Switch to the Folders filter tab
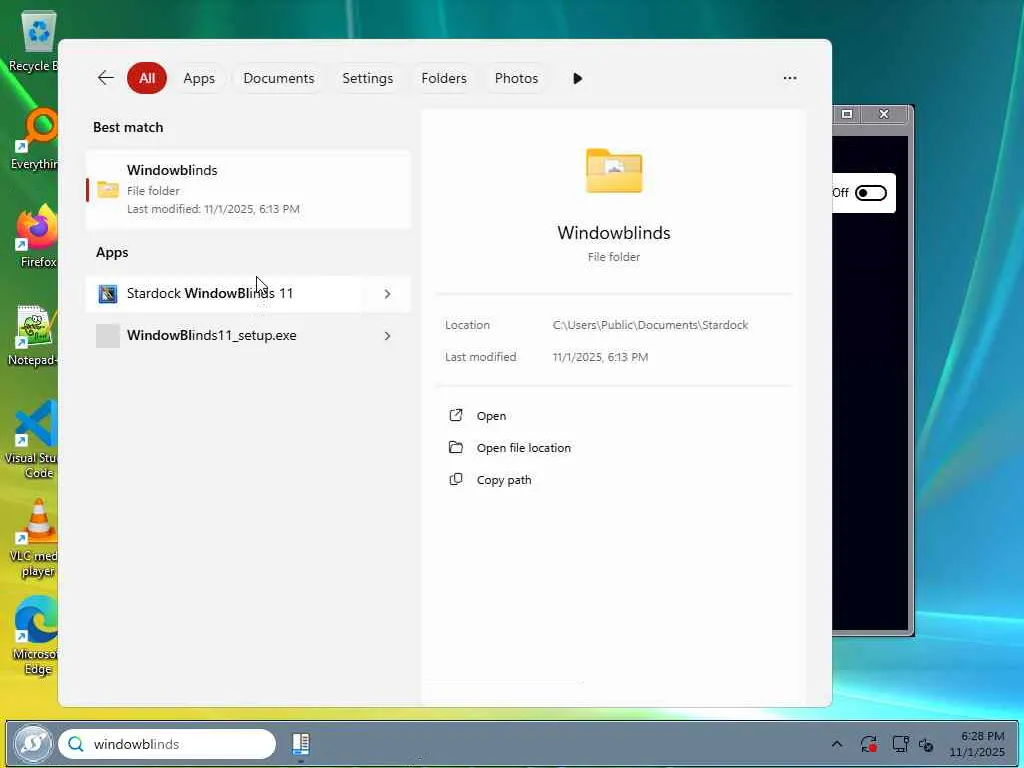Image resolution: width=1024 pixels, height=768 pixels. pyautogui.click(x=443, y=78)
